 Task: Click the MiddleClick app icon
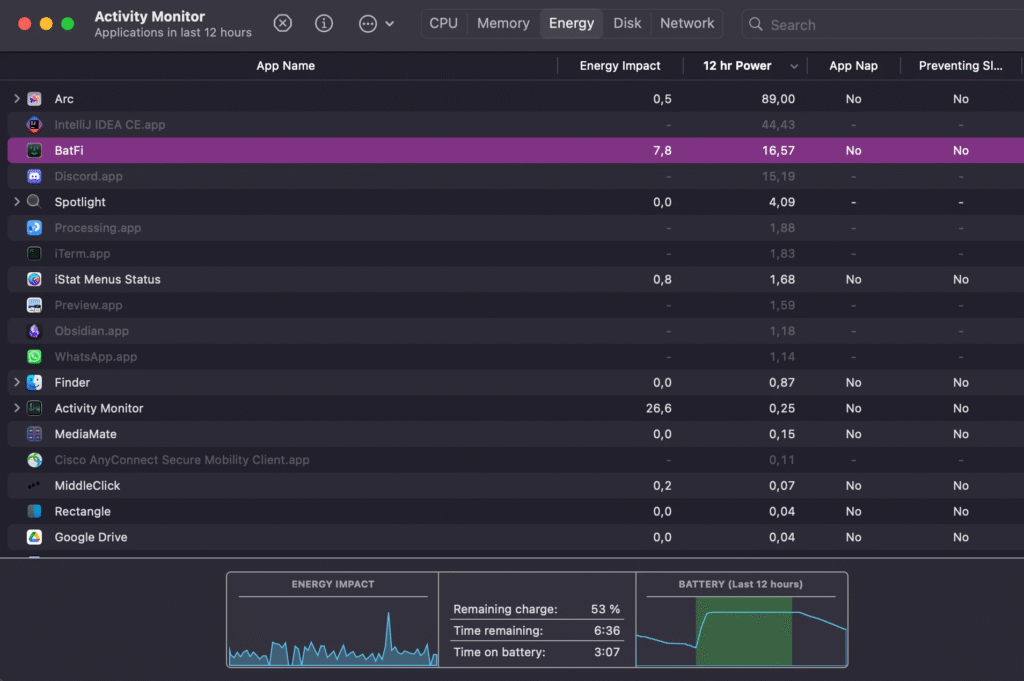pos(34,485)
